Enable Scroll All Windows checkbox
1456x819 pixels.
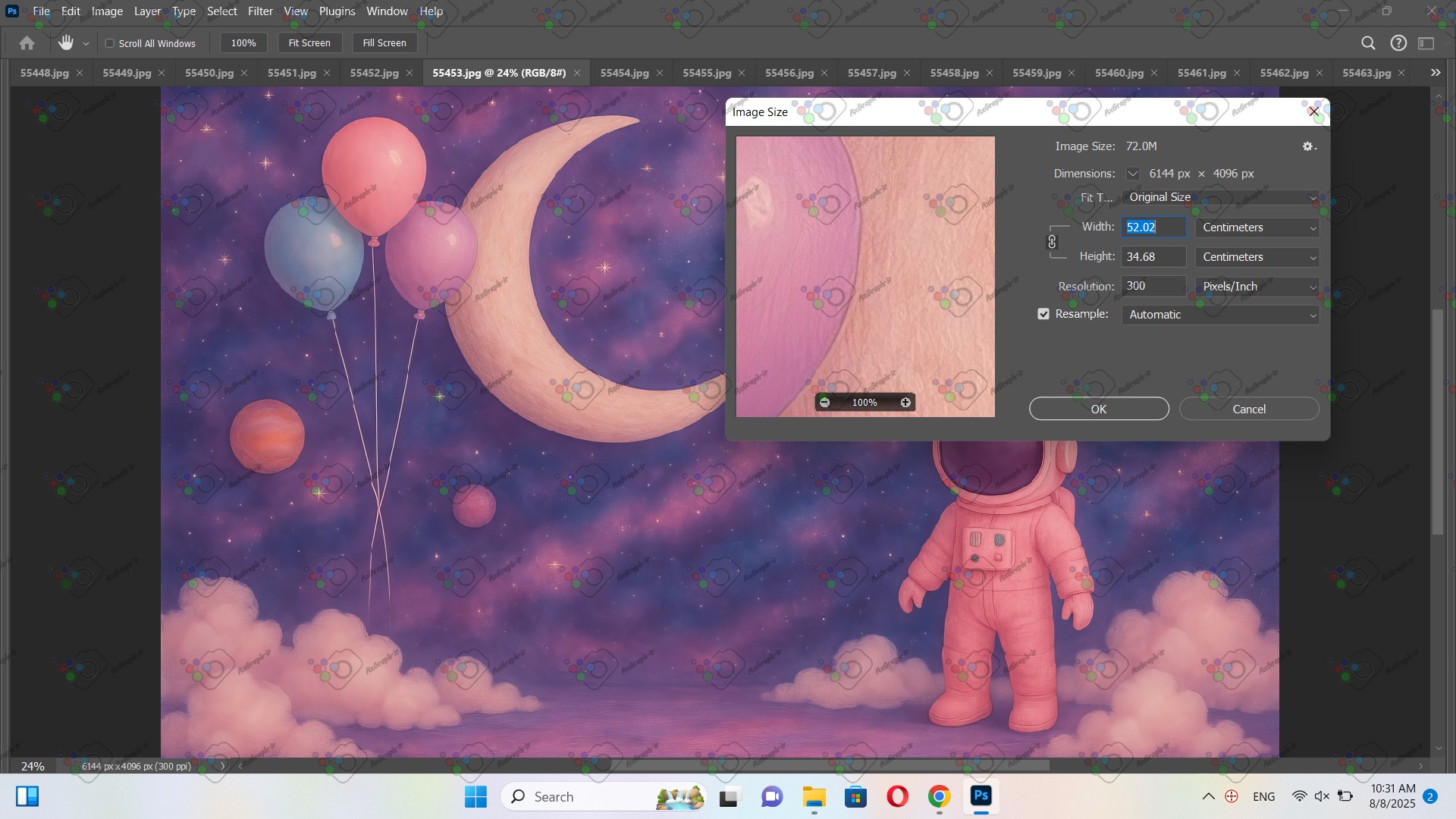point(110,43)
